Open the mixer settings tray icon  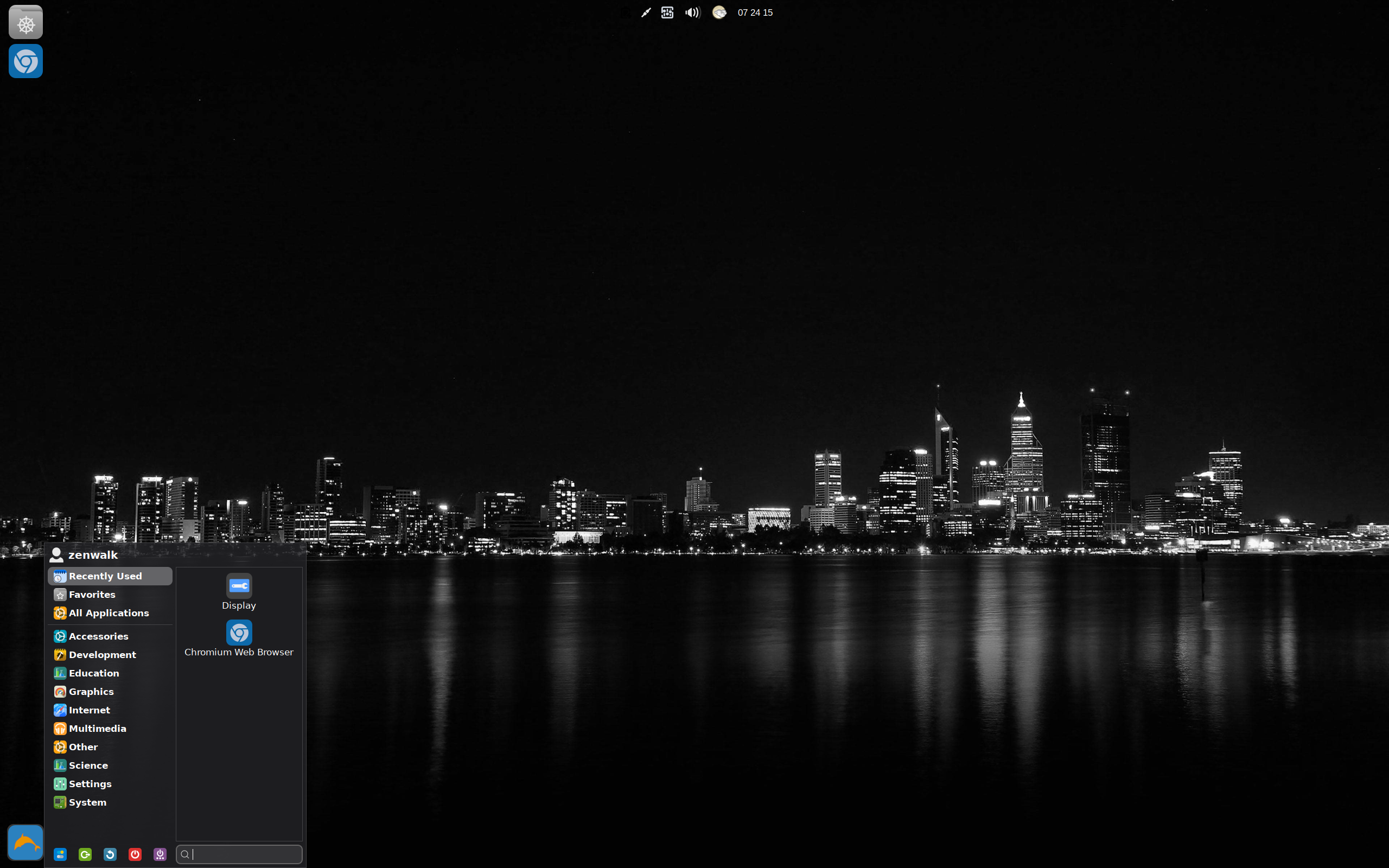click(x=667, y=12)
